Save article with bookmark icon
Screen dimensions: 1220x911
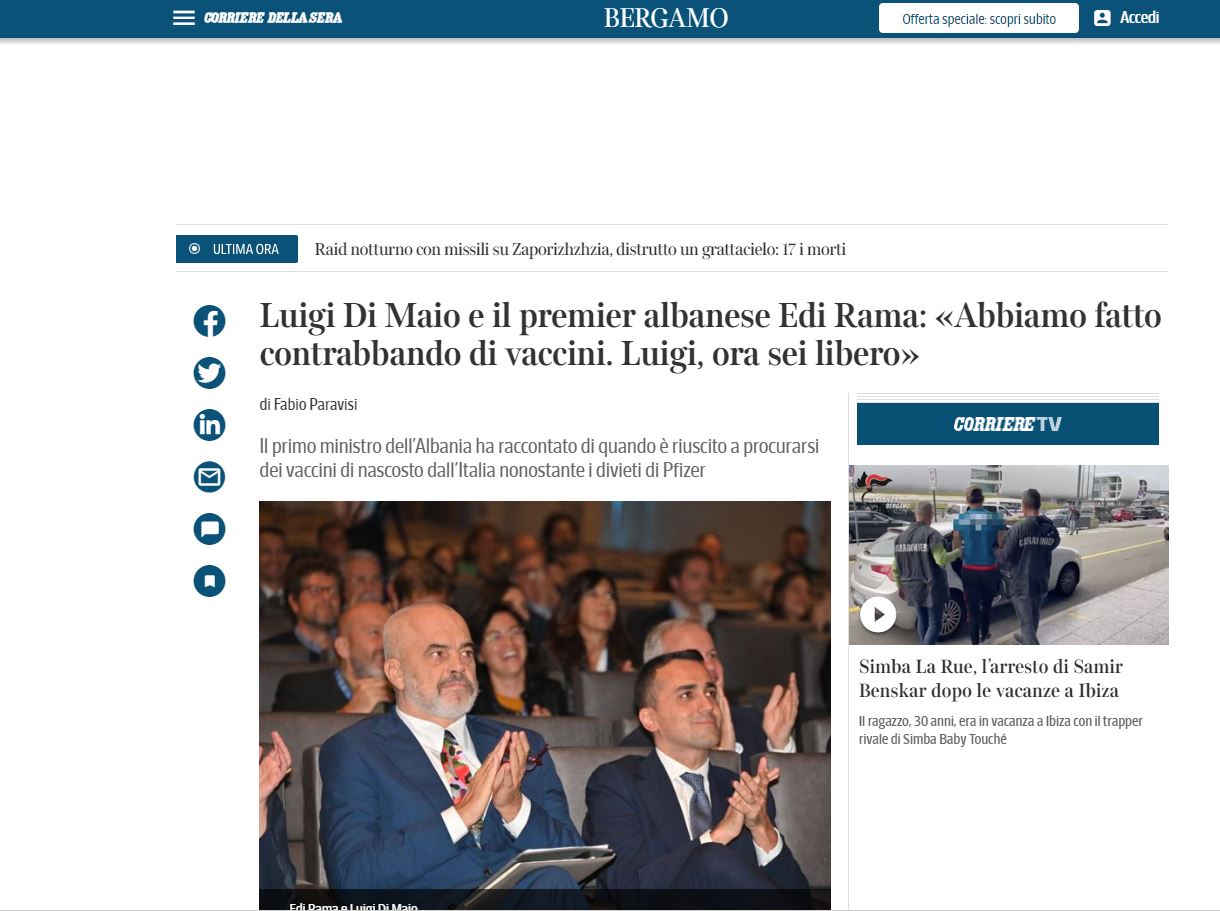pyautogui.click(x=209, y=581)
